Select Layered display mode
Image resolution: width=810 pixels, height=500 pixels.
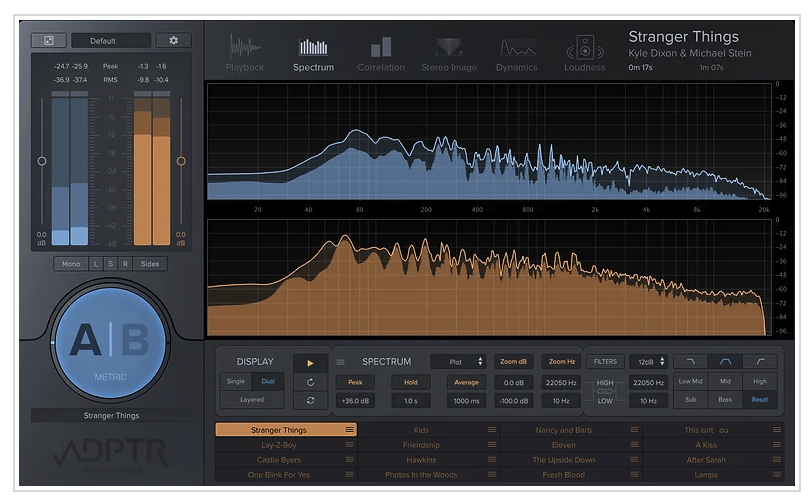tap(252, 400)
